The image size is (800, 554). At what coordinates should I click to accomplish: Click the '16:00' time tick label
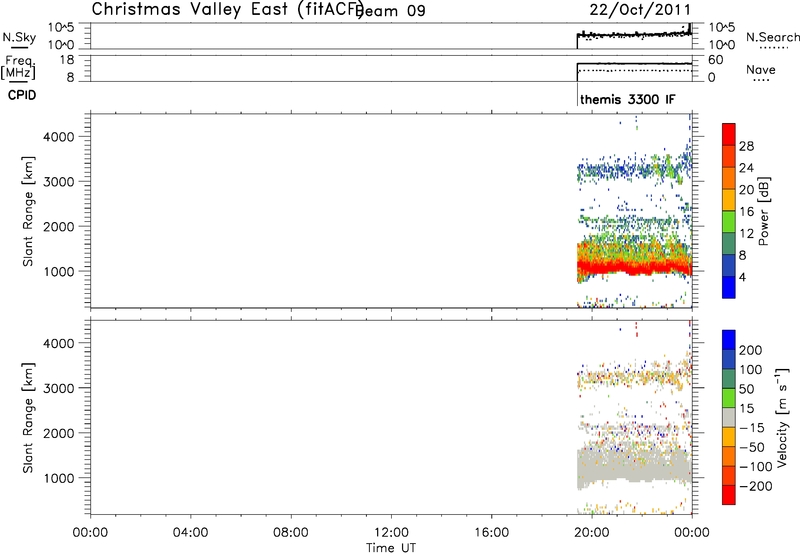[x=491, y=533]
